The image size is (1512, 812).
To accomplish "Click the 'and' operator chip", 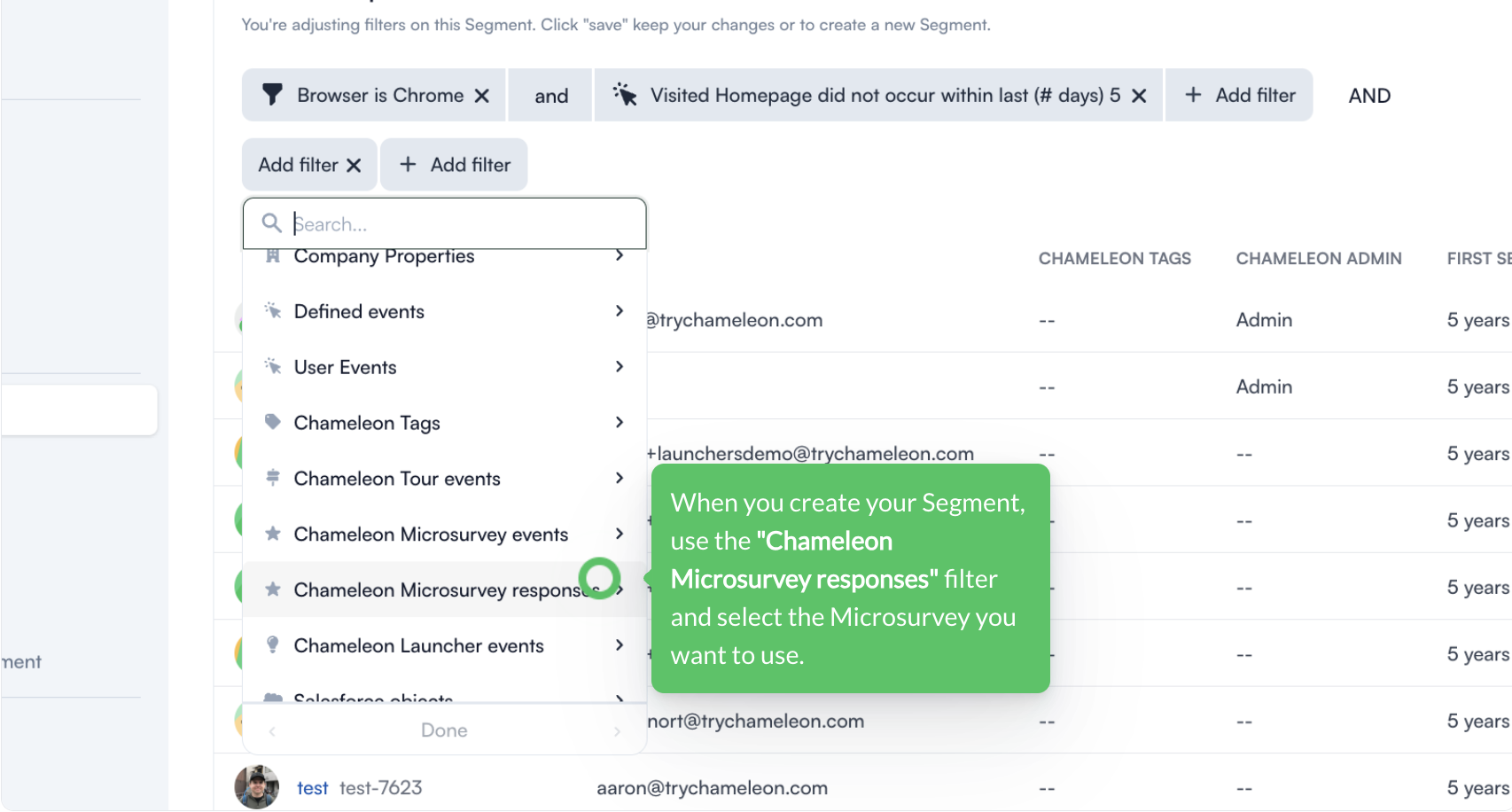I will tap(550, 96).
